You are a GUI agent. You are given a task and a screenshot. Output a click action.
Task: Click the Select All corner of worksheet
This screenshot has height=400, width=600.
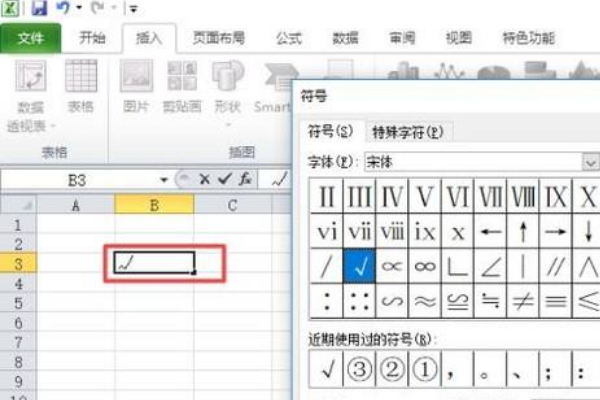(18, 205)
